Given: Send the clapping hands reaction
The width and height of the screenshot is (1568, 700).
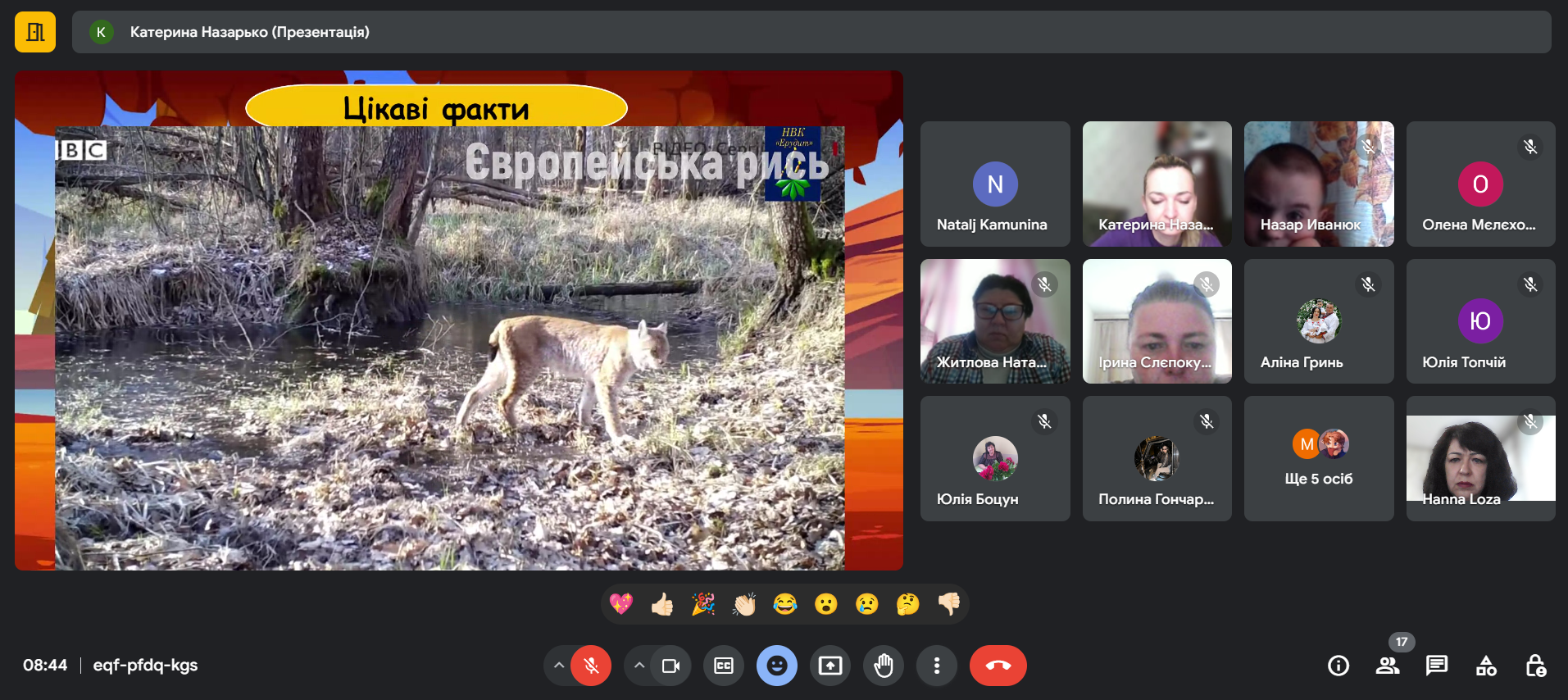Looking at the screenshot, I should (744, 605).
